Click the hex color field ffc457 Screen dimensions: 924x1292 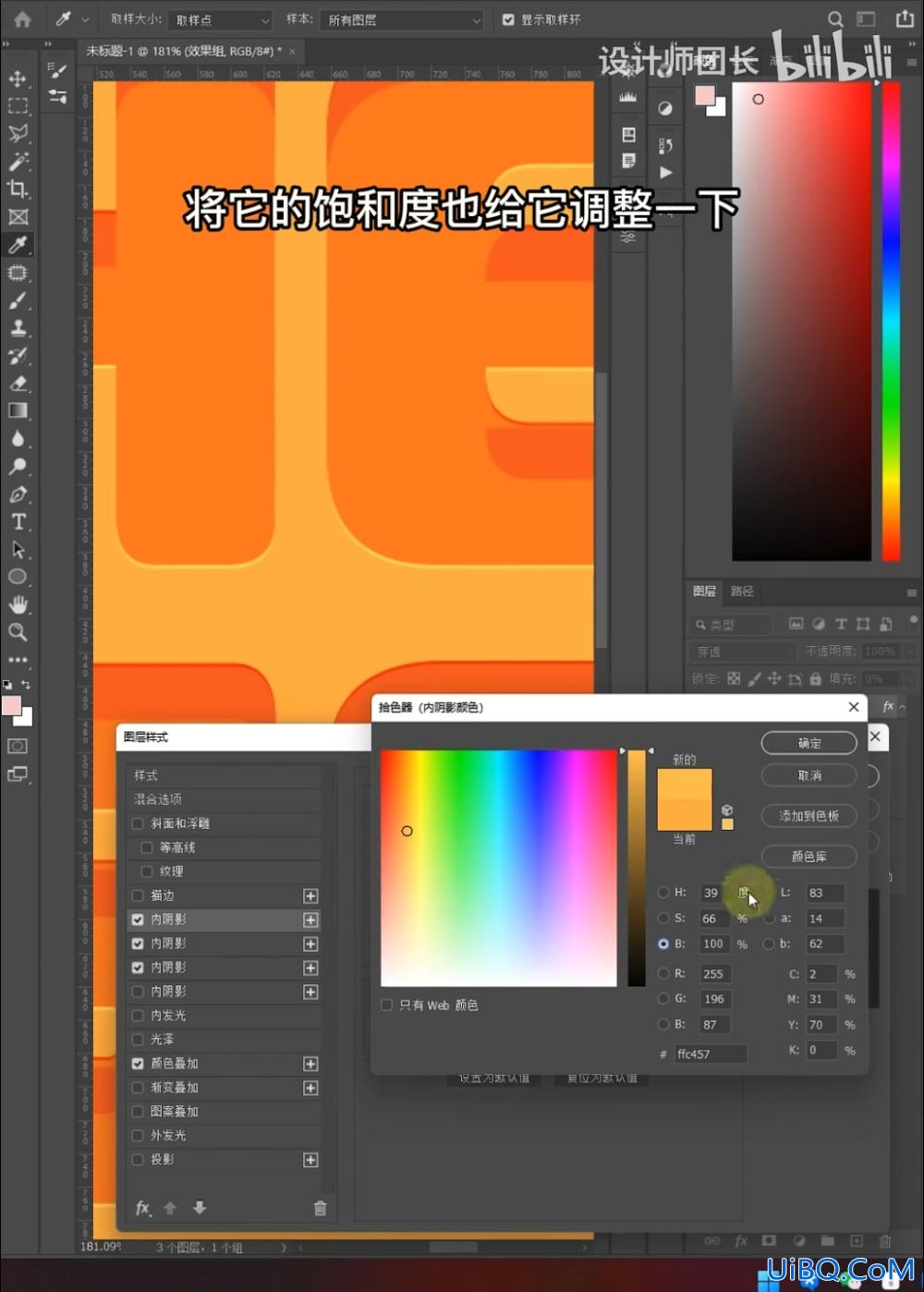pyautogui.click(x=710, y=1054)
